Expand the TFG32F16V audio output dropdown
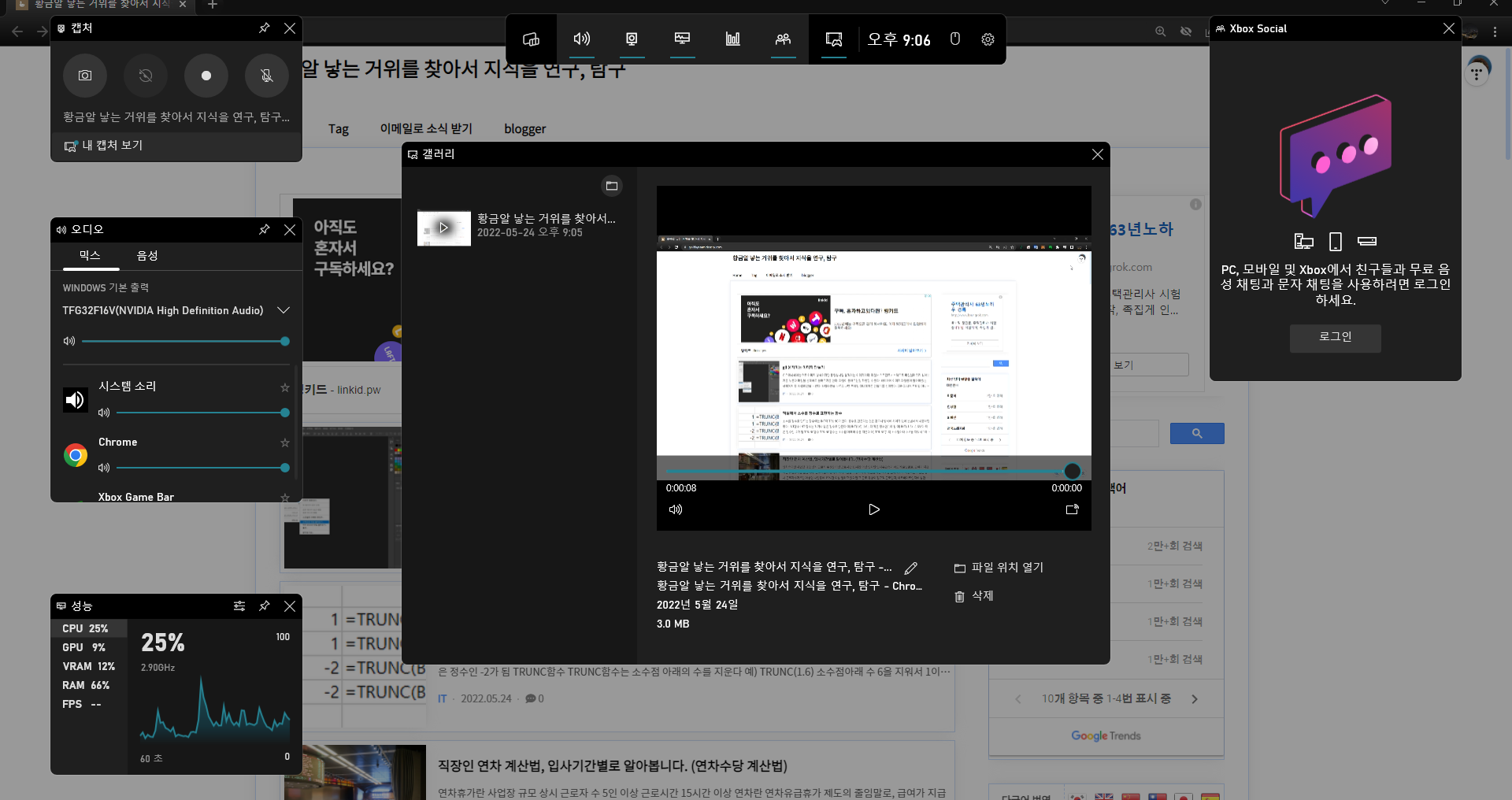Image resolution: width=1512 pixels, height=800 pixels. tap(283, 310)
